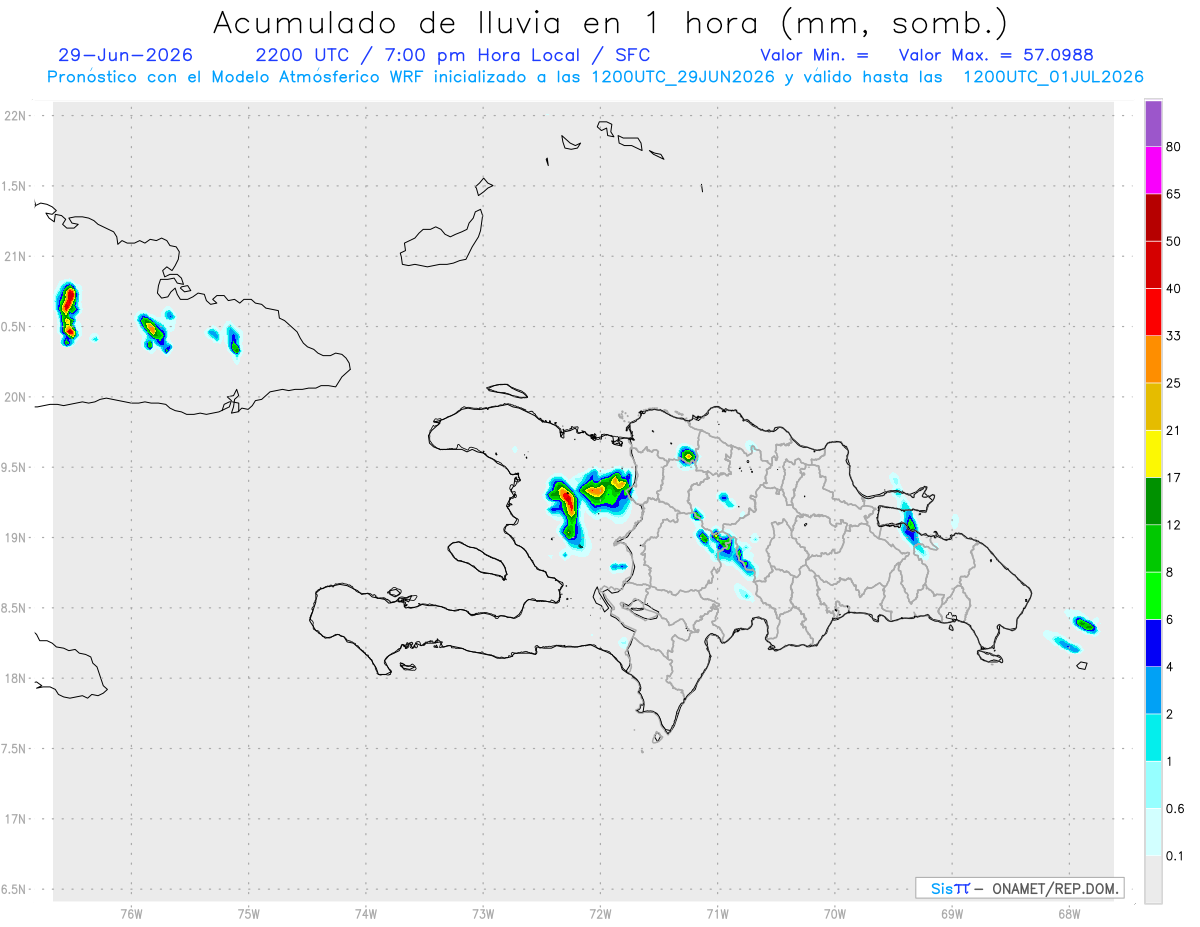The height and width of the screenshot is (927, 1200).
Task: Select the magenta swatch between 65 and 80
Action: [x=1153, y=170]
